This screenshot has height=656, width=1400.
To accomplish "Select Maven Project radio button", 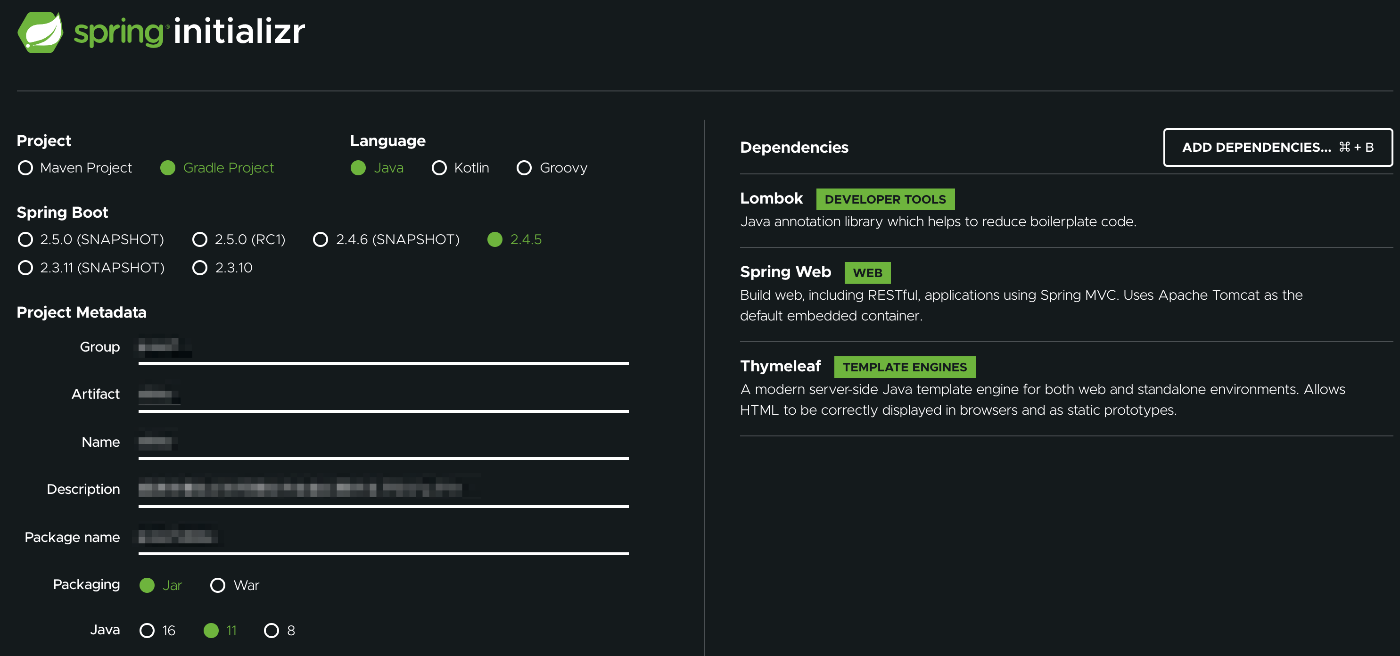I will click(26, 168).
